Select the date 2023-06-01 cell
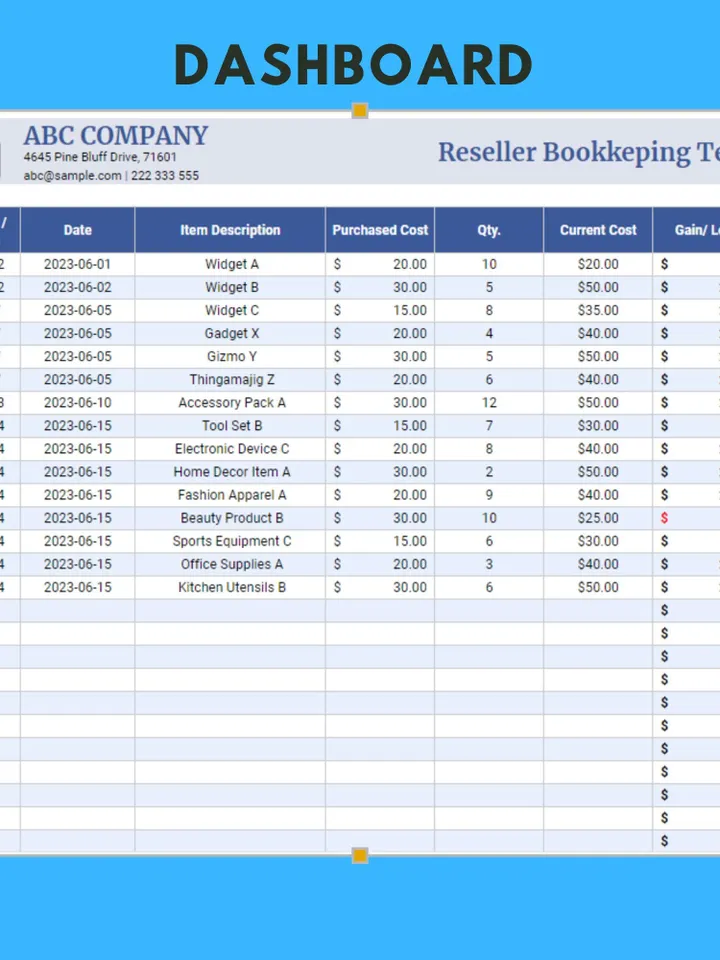720x960 pixels. pos(78,264)
